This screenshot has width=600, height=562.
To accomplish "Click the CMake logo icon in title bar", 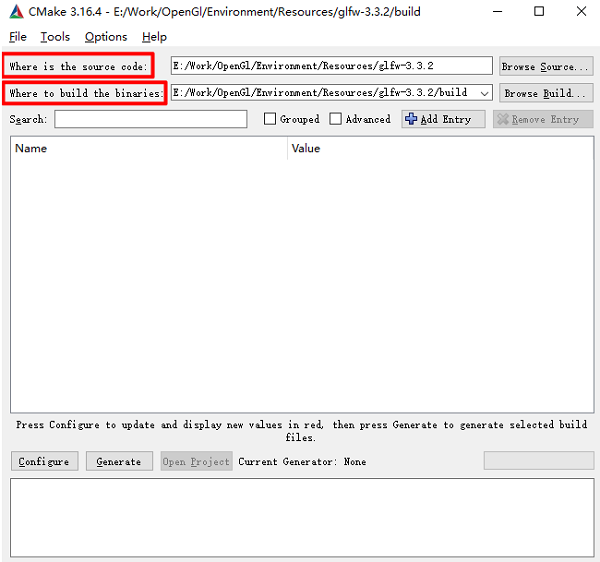I will [16, 12].
